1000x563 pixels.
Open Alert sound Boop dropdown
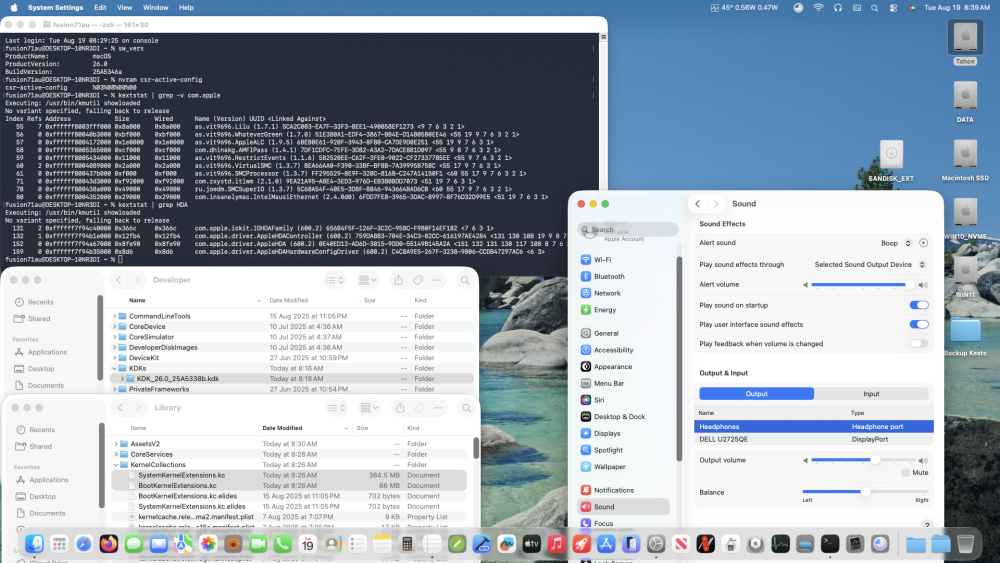click(896, 243)
